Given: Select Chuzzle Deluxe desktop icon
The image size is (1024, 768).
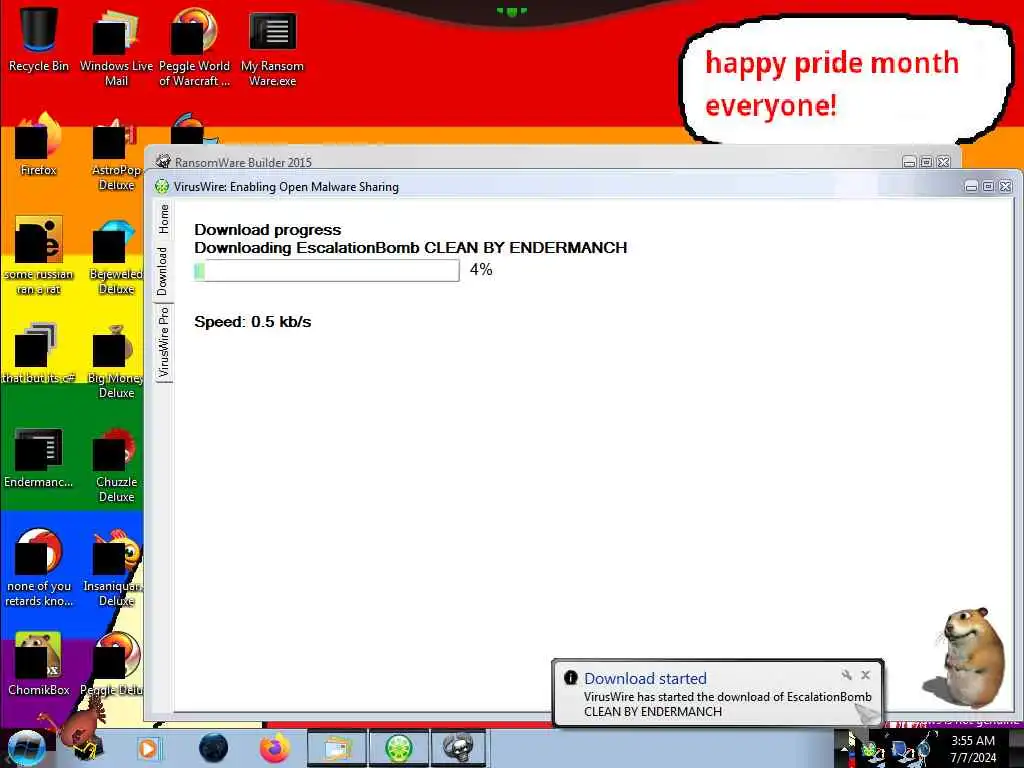Looking at the screenshot, I should [x=116, y=464].
